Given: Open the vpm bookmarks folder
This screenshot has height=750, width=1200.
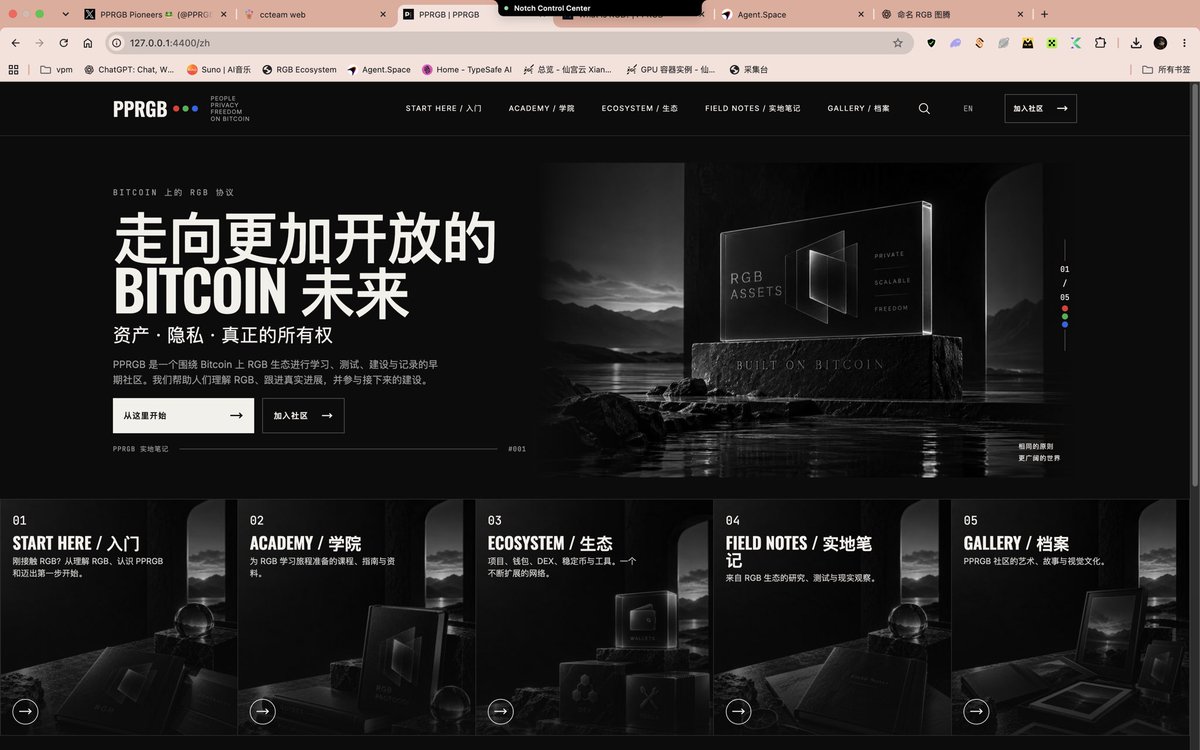Looking at the screenshot, I should click(x=56, y=70).
